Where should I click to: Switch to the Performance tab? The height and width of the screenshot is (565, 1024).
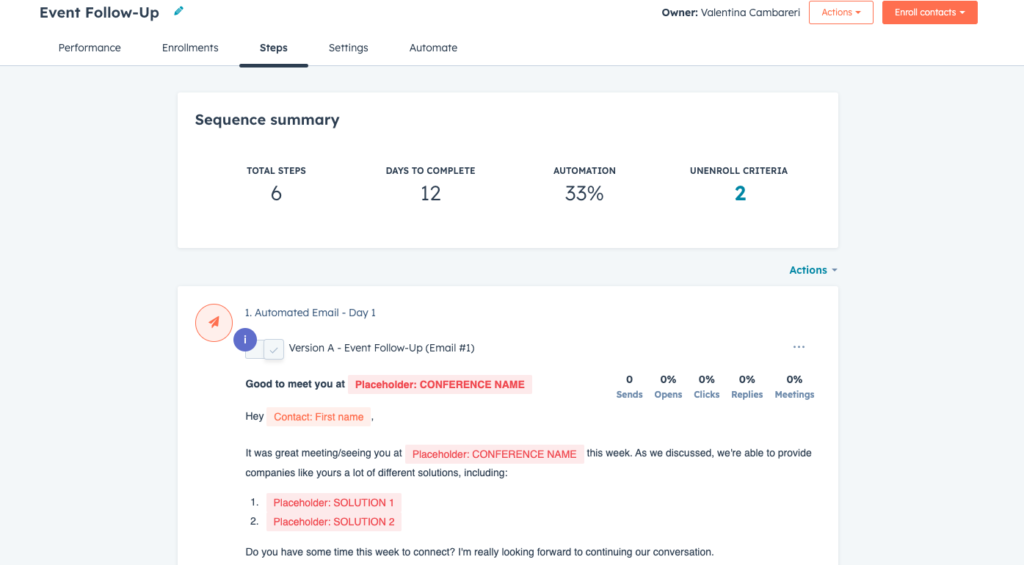[89, 48]
